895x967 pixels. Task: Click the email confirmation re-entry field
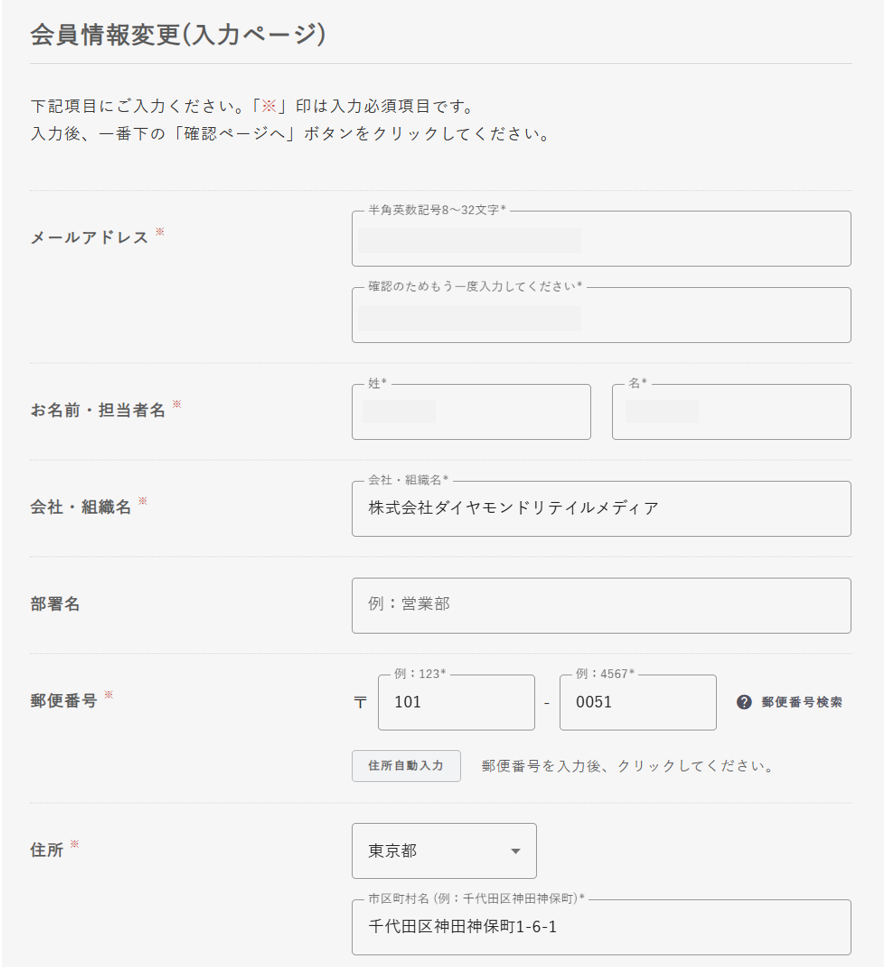tap(601, 316)
